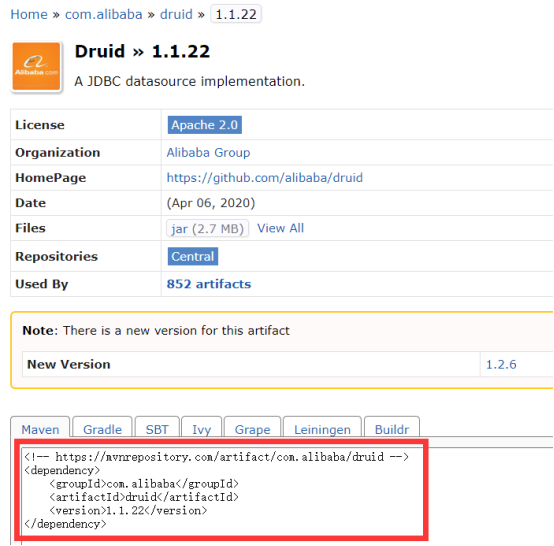This screenshot has width=554, height=546.
Task: Switch to the Ivy tab
Action: (x=201, y=428)
